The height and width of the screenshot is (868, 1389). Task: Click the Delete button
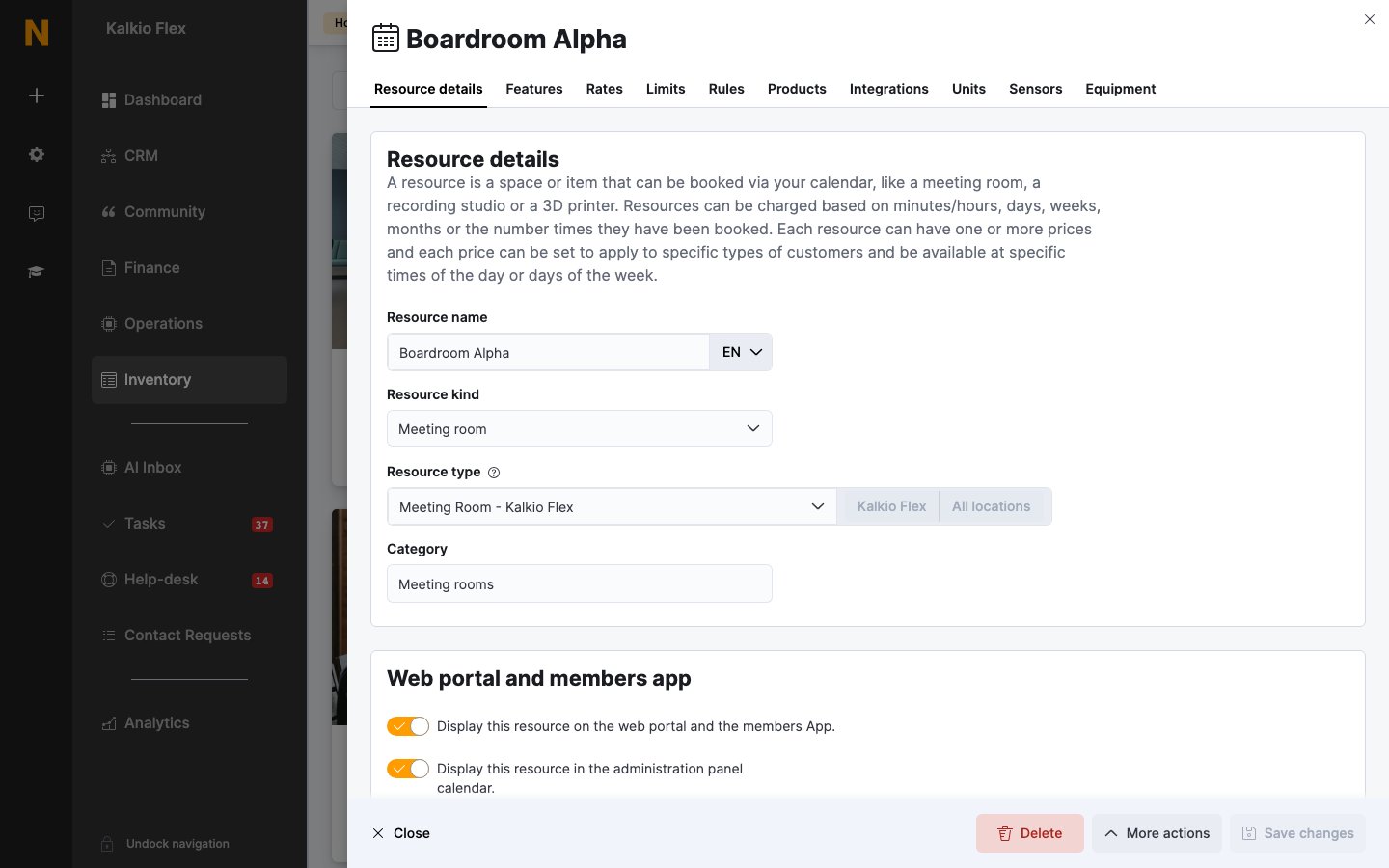pos(1030,833)
